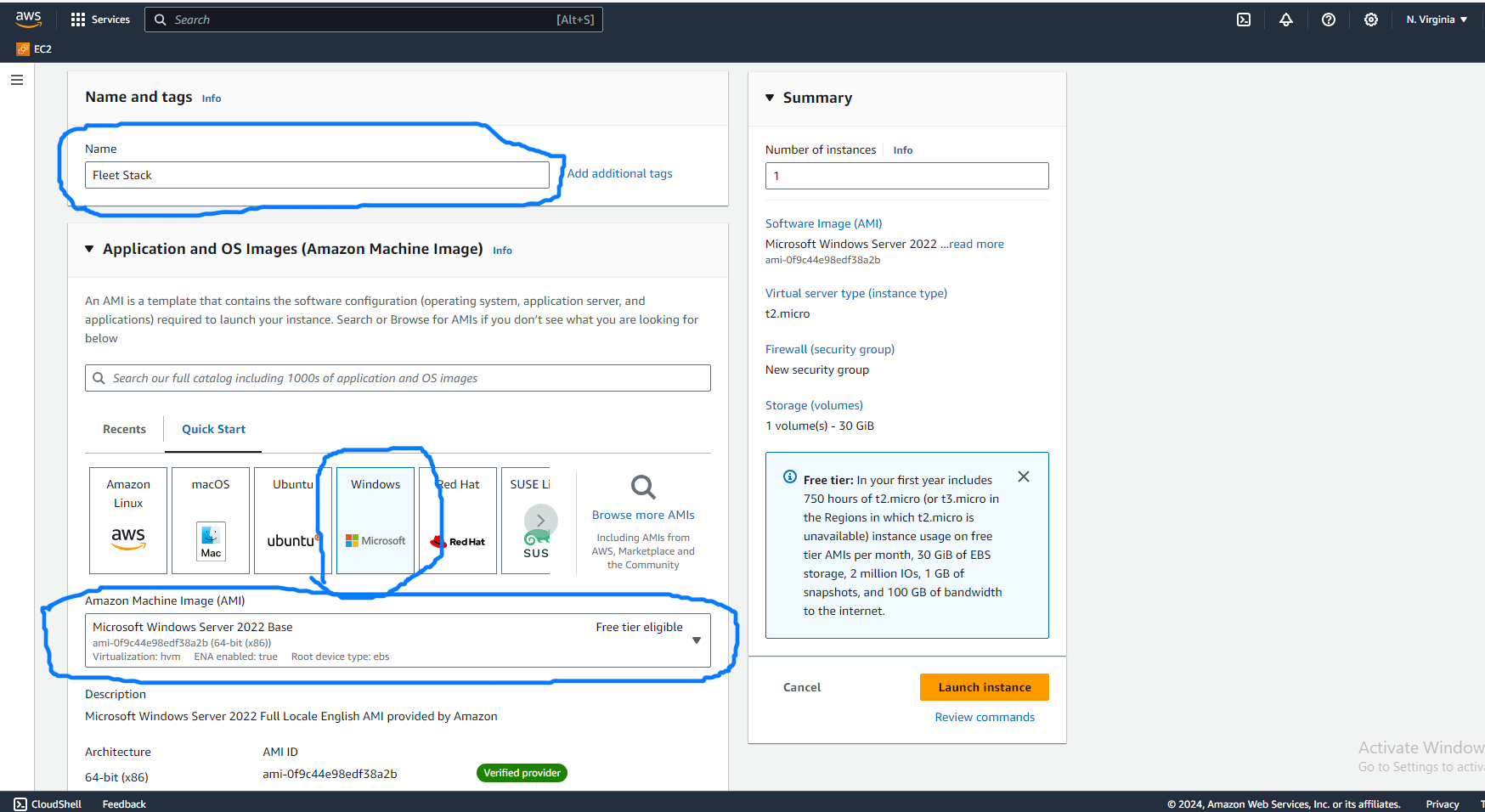Dismiss the Free tier notice
This screenshot has height=812, width=1485.
click(1024, 476)
